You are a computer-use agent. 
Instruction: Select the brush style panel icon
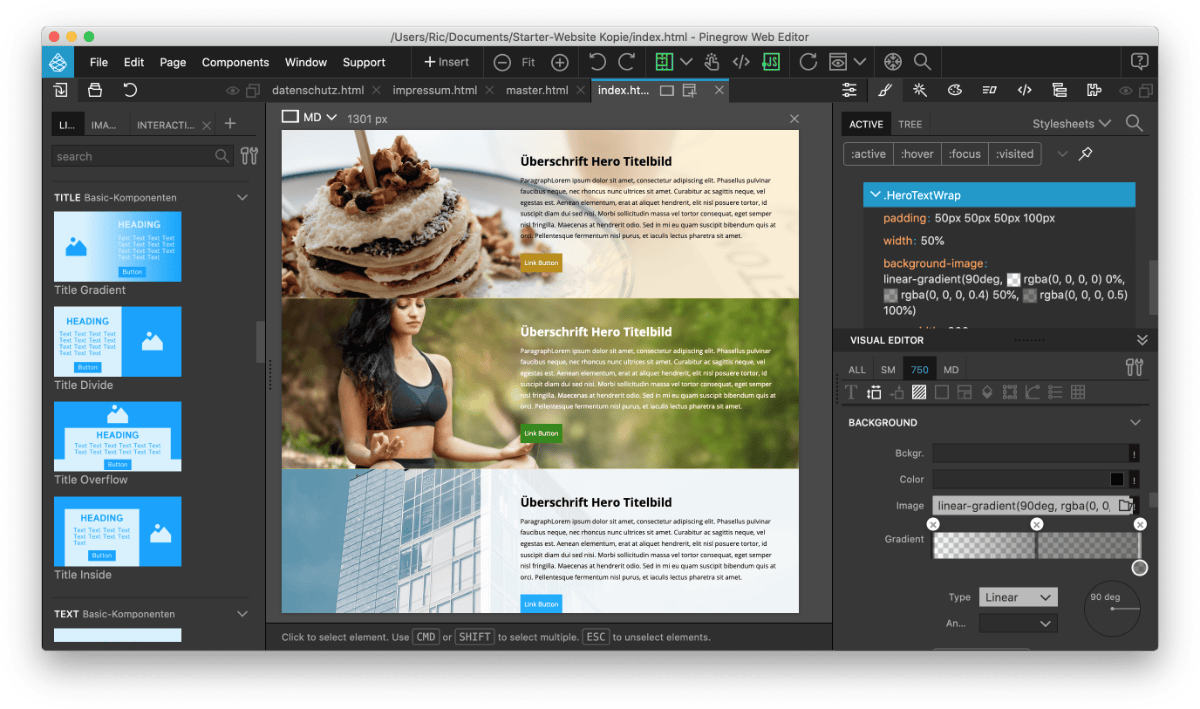(x=884, y=90)
